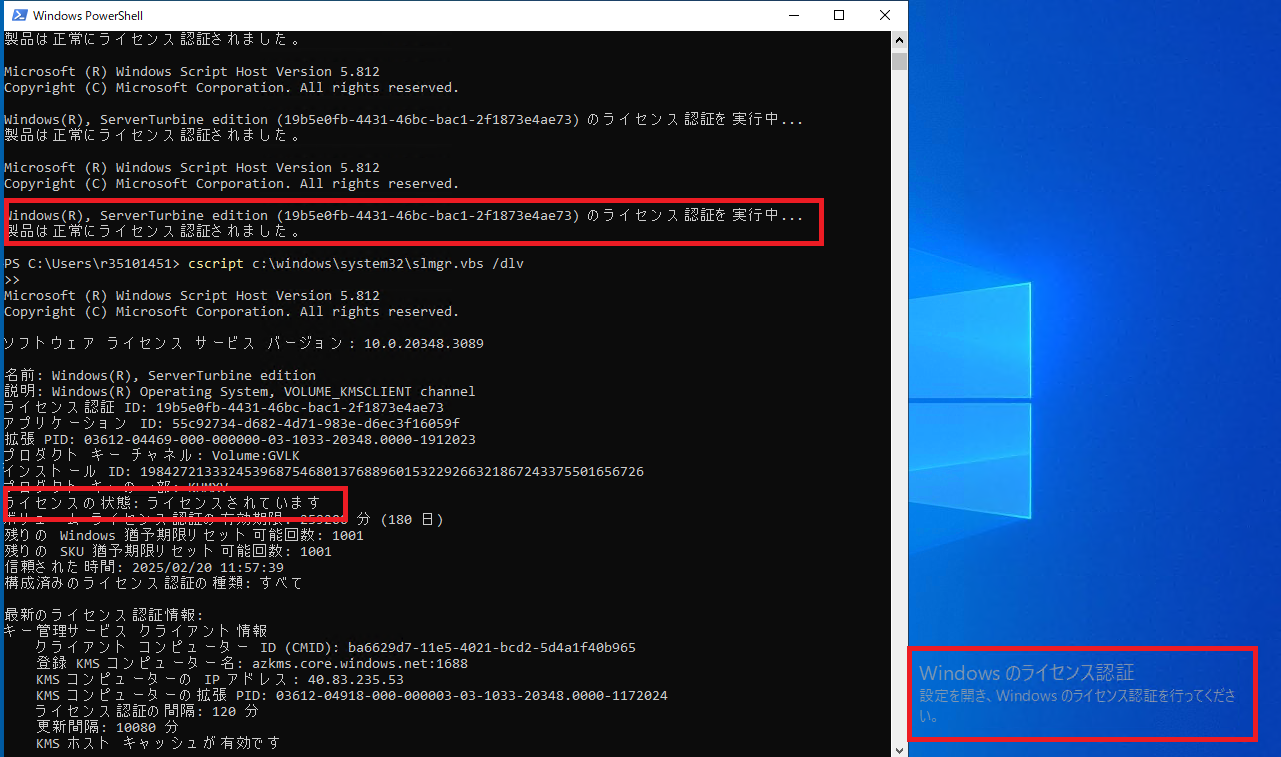The width and height of the screenshot is (1281, 757).
Task: Click the ライセンス認証 ID line
Action: [x=224, y=408]
